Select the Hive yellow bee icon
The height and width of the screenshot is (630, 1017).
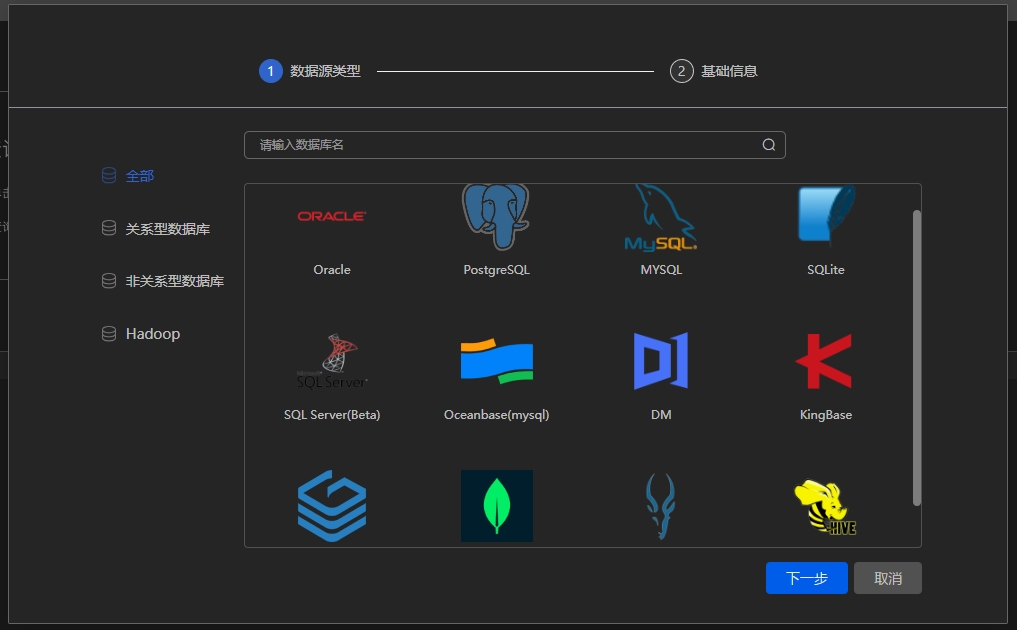(x=826, y=507)
